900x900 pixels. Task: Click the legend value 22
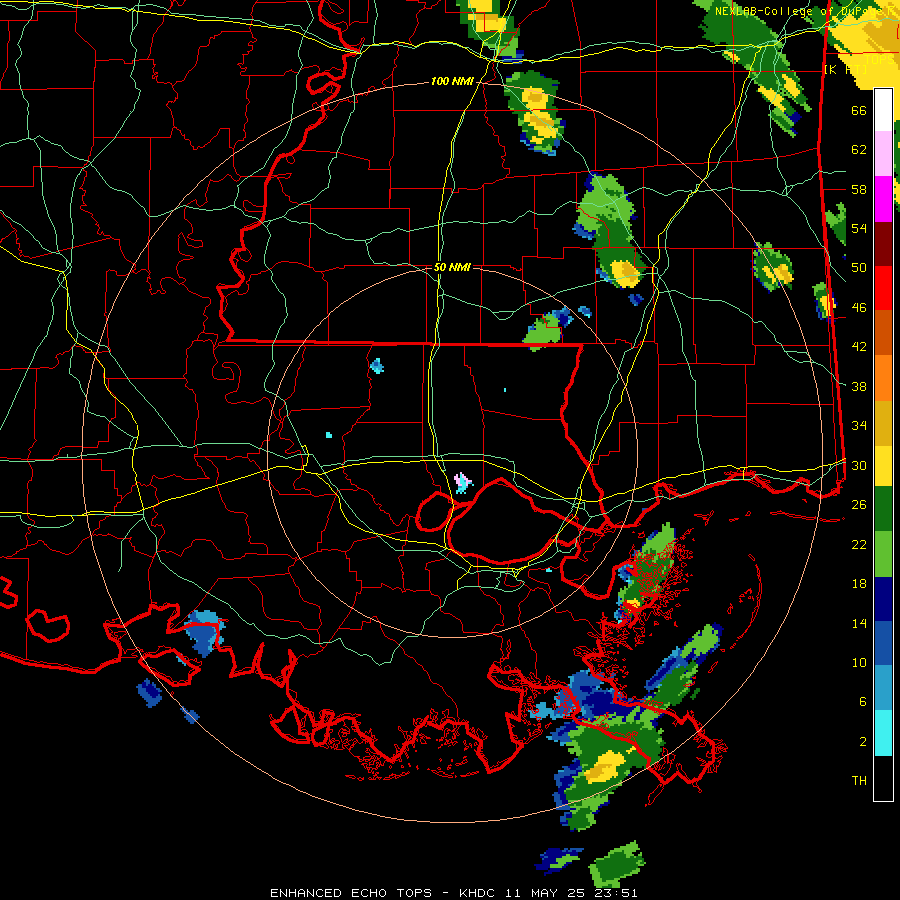point(859,544)
